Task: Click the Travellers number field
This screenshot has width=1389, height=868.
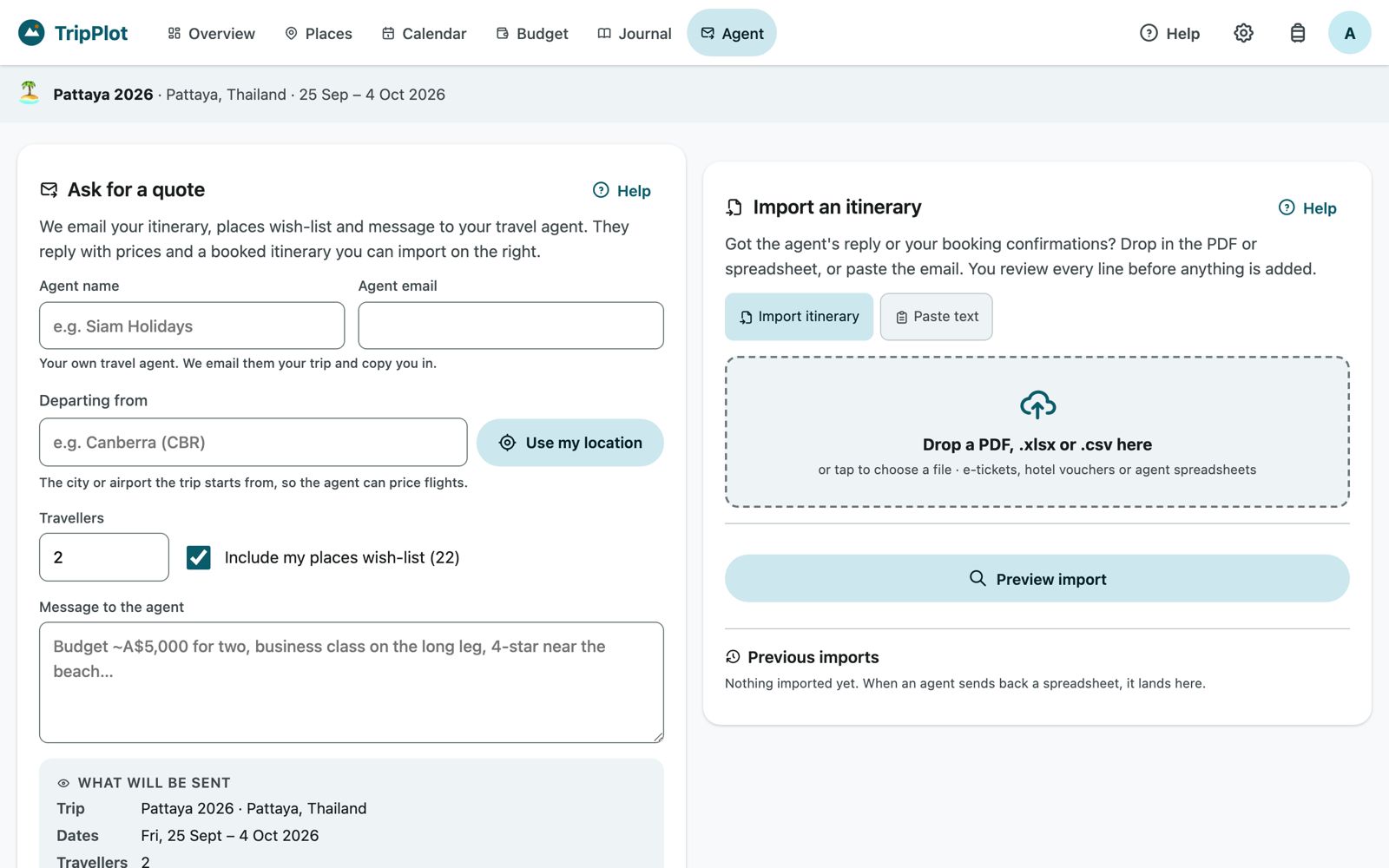Action: coord(104,557)
